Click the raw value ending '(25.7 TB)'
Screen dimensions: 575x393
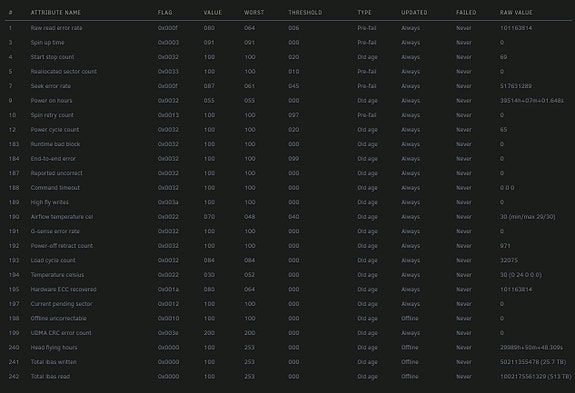point(533,362)
